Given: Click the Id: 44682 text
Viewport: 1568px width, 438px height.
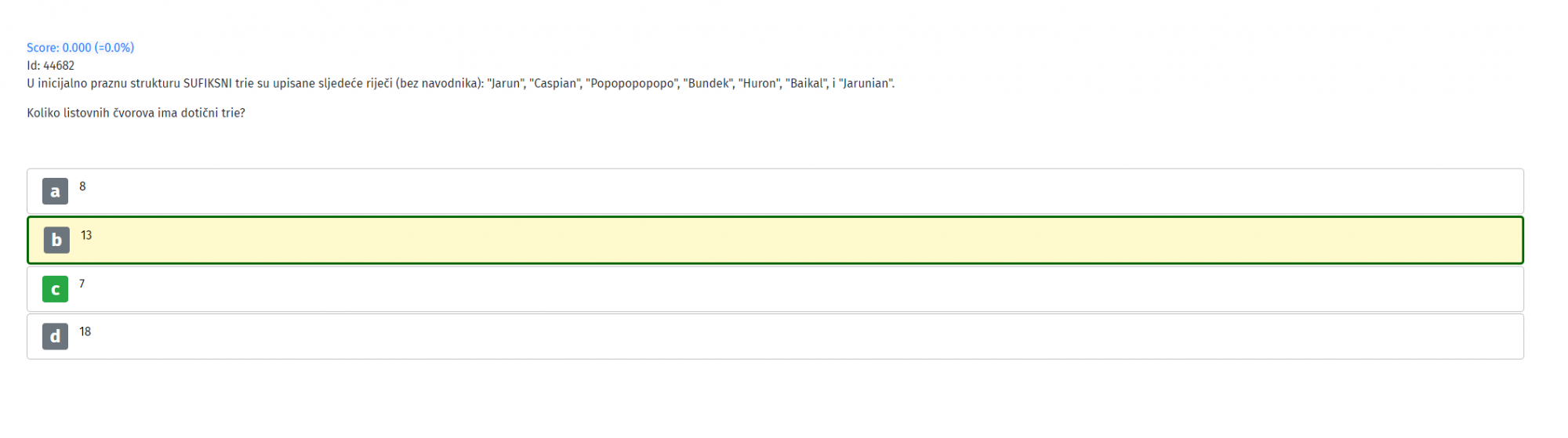Looking at the screenshot, I should [51, 66].
